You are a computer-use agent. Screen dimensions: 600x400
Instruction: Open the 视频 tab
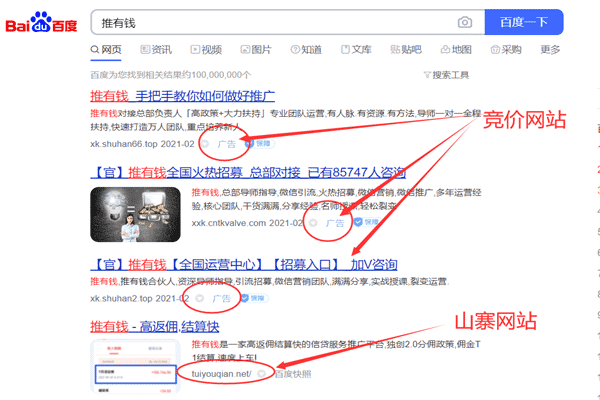pos(206,50)
